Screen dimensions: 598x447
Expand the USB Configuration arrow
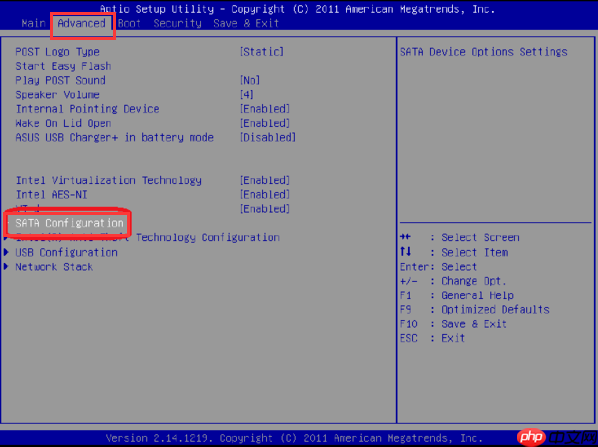coord(6,252)
